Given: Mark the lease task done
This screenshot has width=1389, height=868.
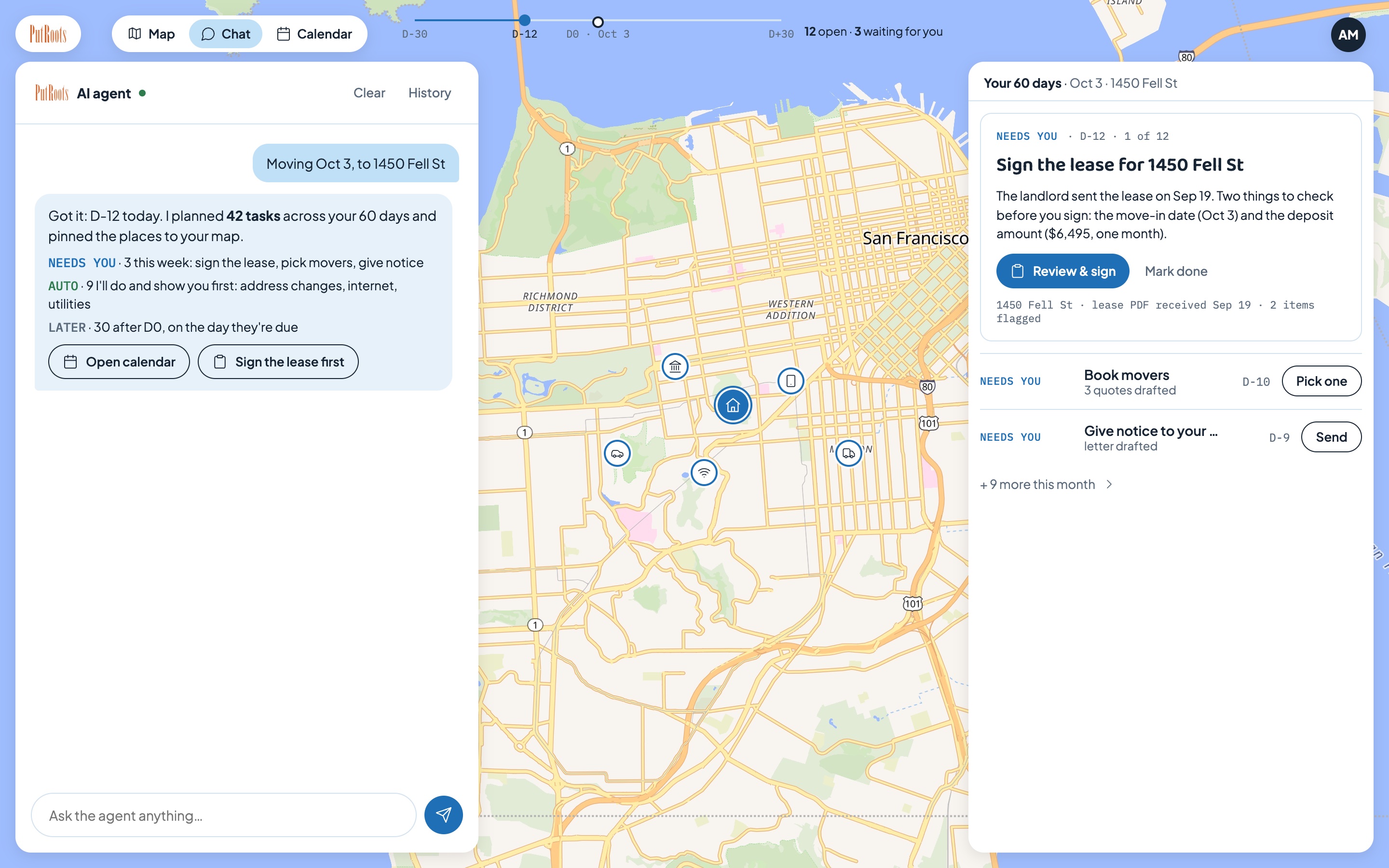Looking at the screenshot, I should point(1175,271).
